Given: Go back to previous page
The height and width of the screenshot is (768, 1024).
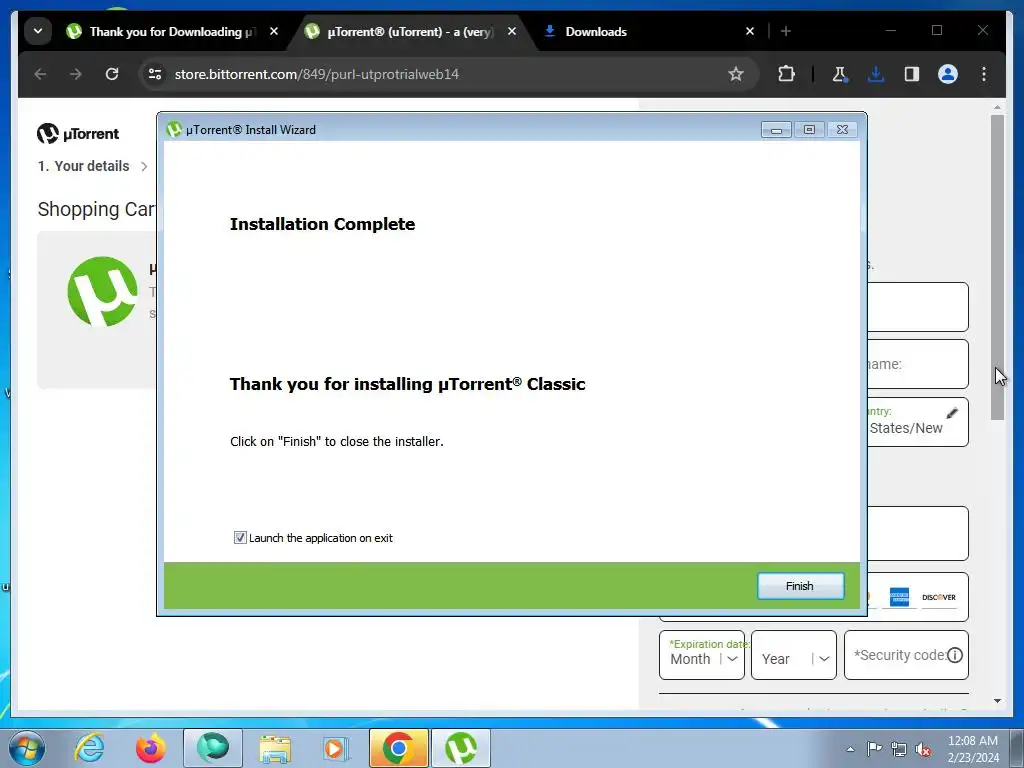Looking at the screenshot, I should tap(40, 74).
